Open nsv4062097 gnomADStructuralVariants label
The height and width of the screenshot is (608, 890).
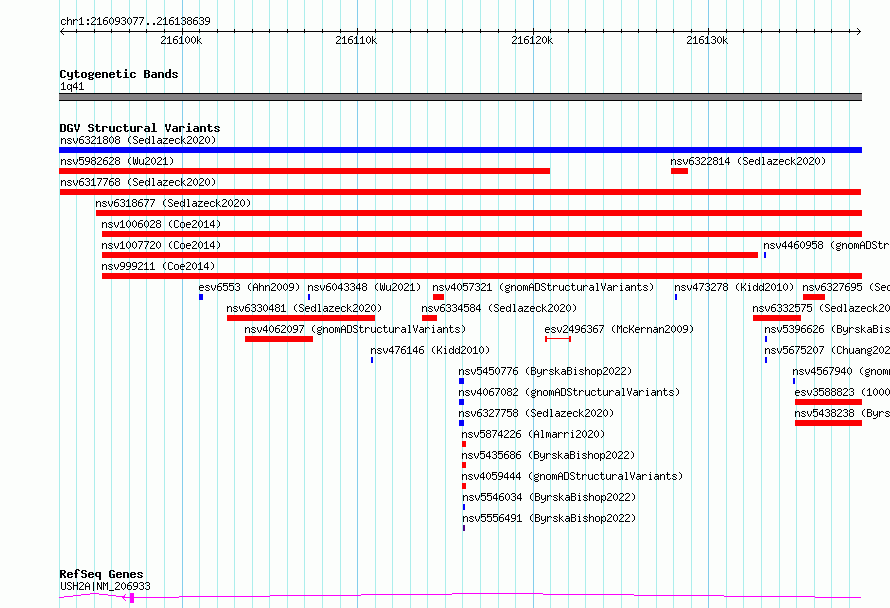point(355,329)
